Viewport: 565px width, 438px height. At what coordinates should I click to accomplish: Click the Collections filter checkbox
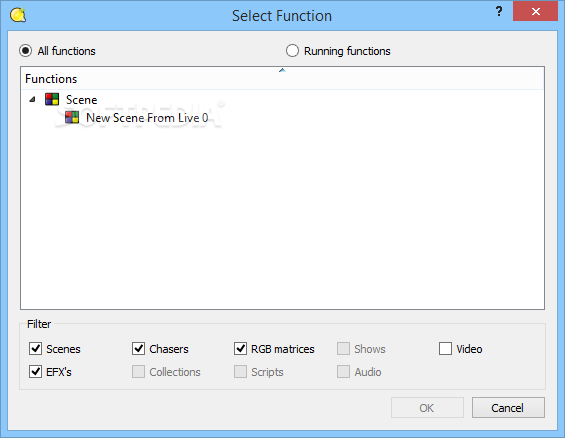pos(138,372)
